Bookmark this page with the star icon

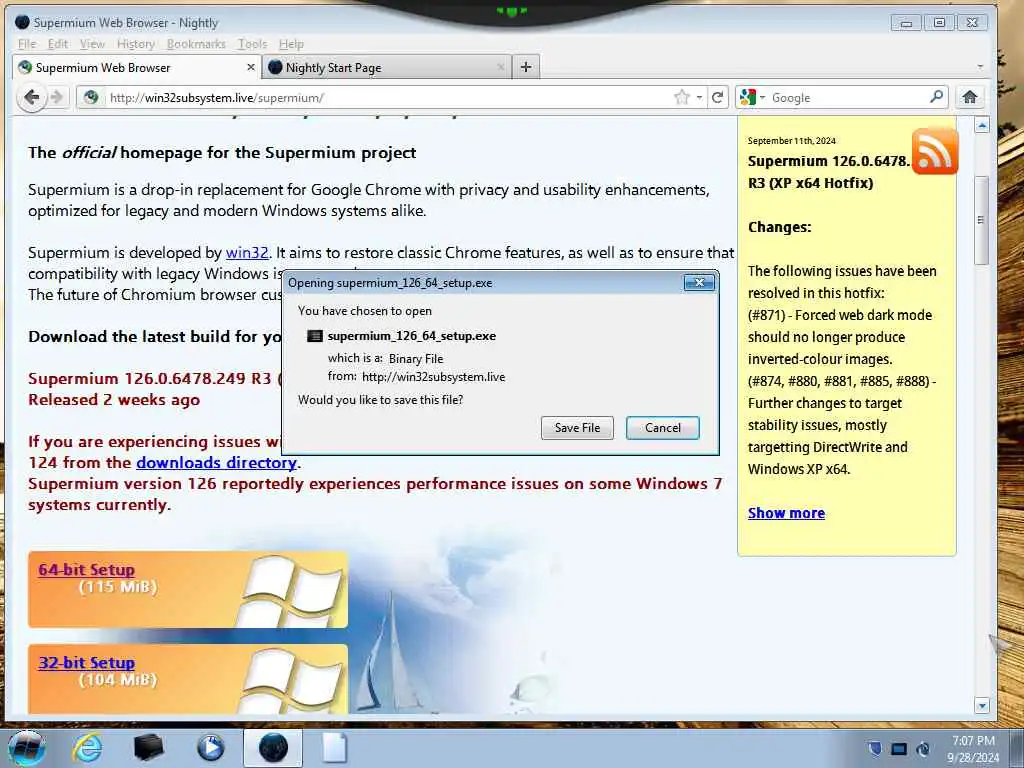point(681,97)
